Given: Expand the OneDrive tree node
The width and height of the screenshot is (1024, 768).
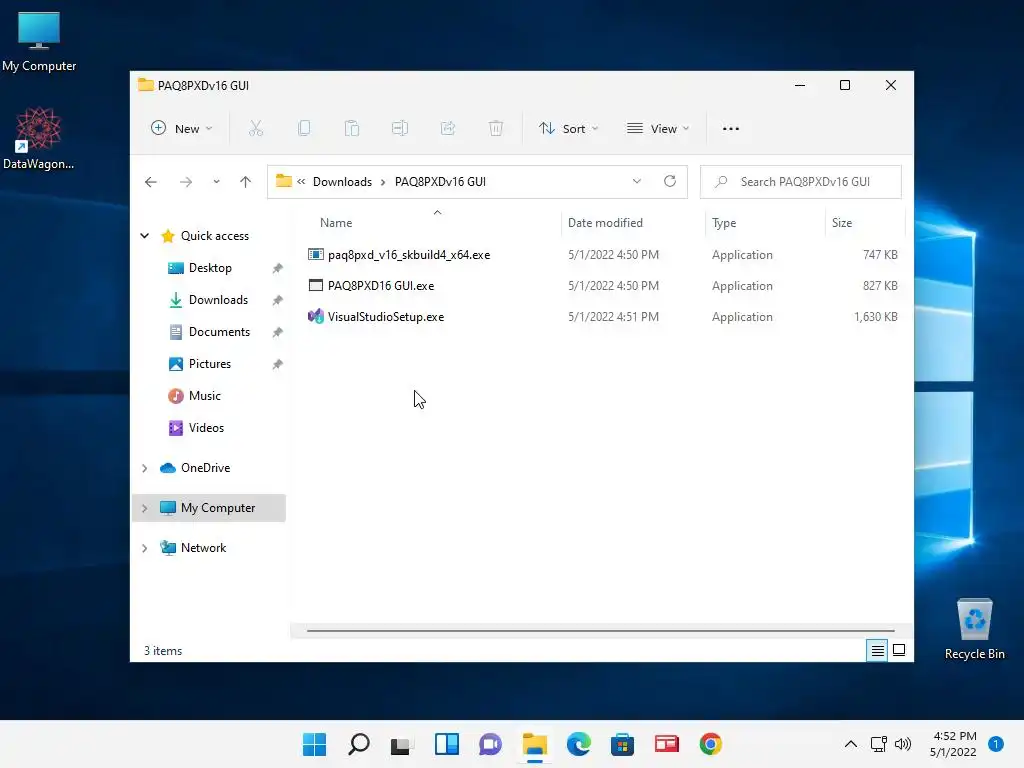Looking at the screenshot, I should tap(144, 468).
